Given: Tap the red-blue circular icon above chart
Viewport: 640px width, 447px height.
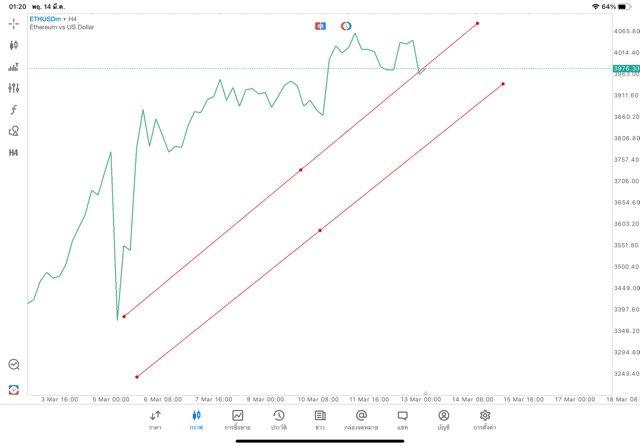Looking at the screenshot, I should [x=346, y=26].
